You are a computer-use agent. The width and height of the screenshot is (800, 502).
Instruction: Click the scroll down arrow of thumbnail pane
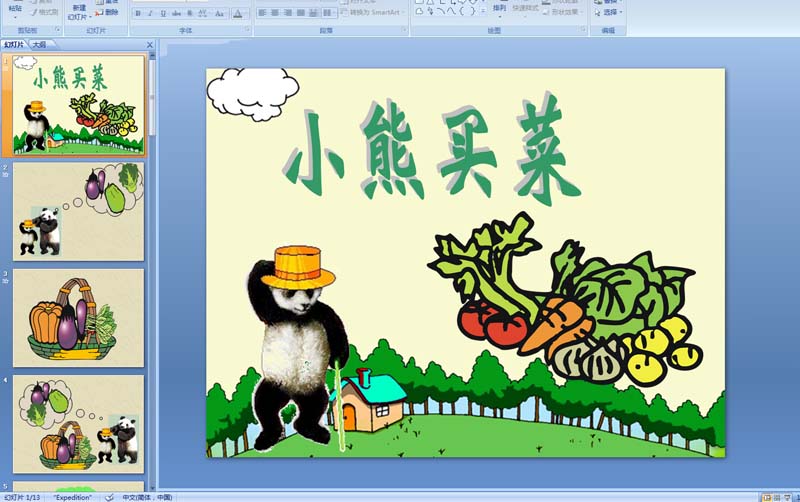click(x=152, y=486)
